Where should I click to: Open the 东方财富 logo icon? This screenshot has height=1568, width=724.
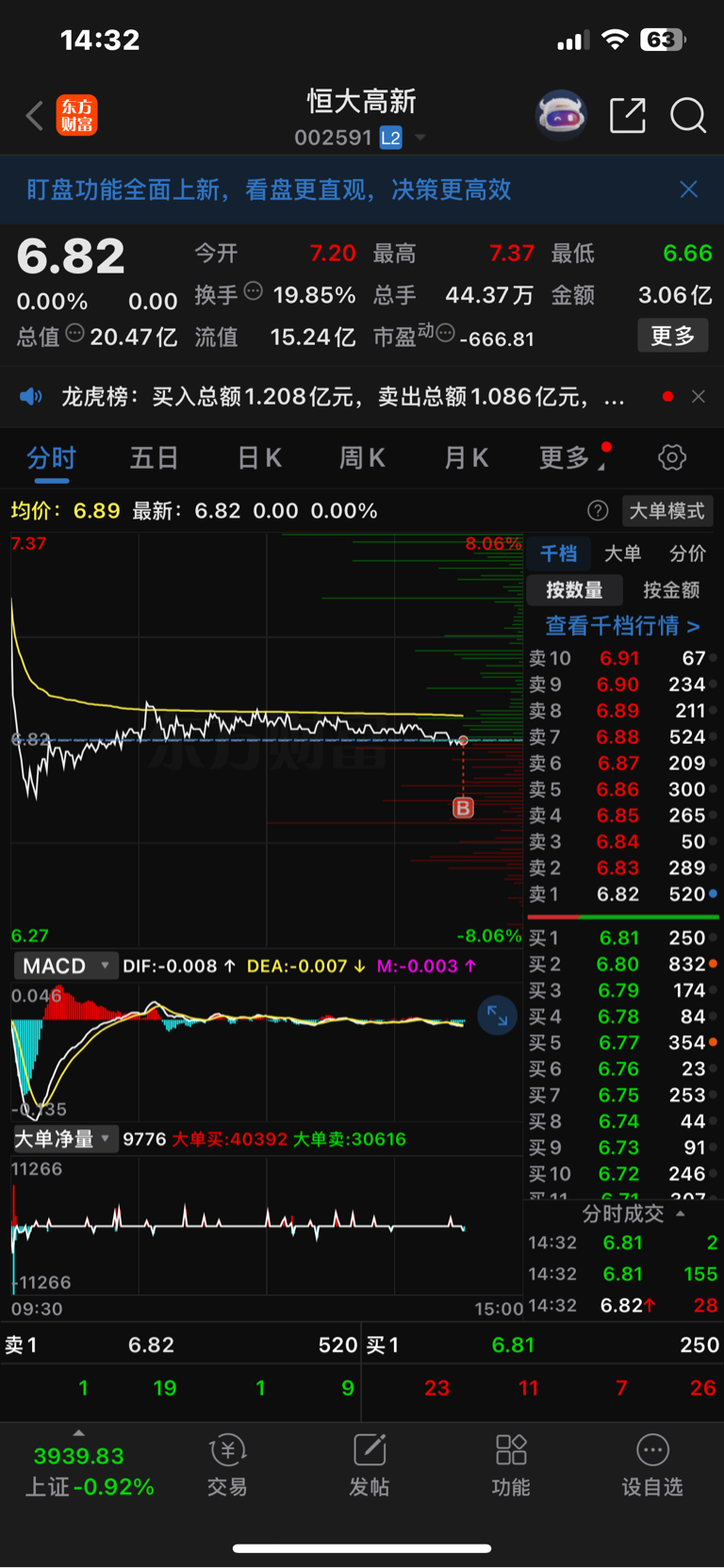pyautogui.click(x=76, y=116)
